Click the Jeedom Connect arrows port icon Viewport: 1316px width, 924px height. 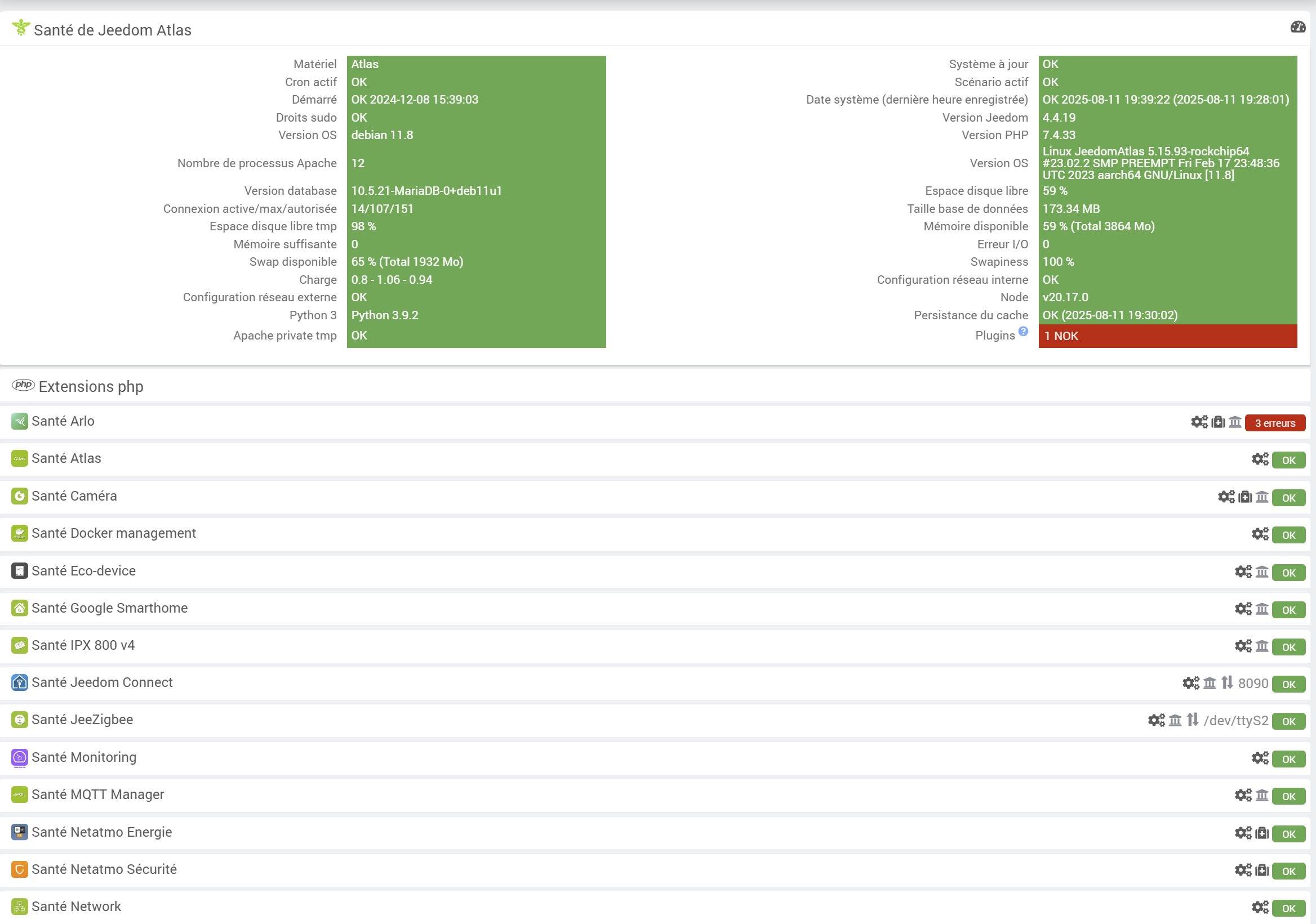pyautogui.click(x=1226, y=683)
